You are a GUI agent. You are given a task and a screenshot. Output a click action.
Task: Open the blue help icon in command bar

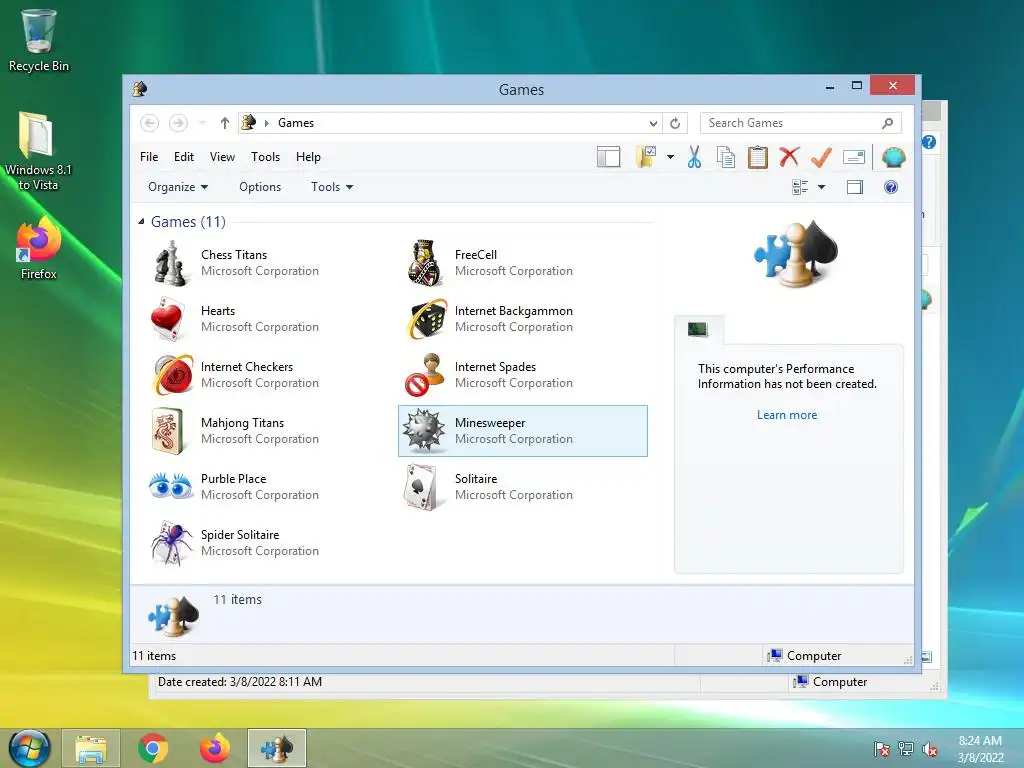coord(891,187)
